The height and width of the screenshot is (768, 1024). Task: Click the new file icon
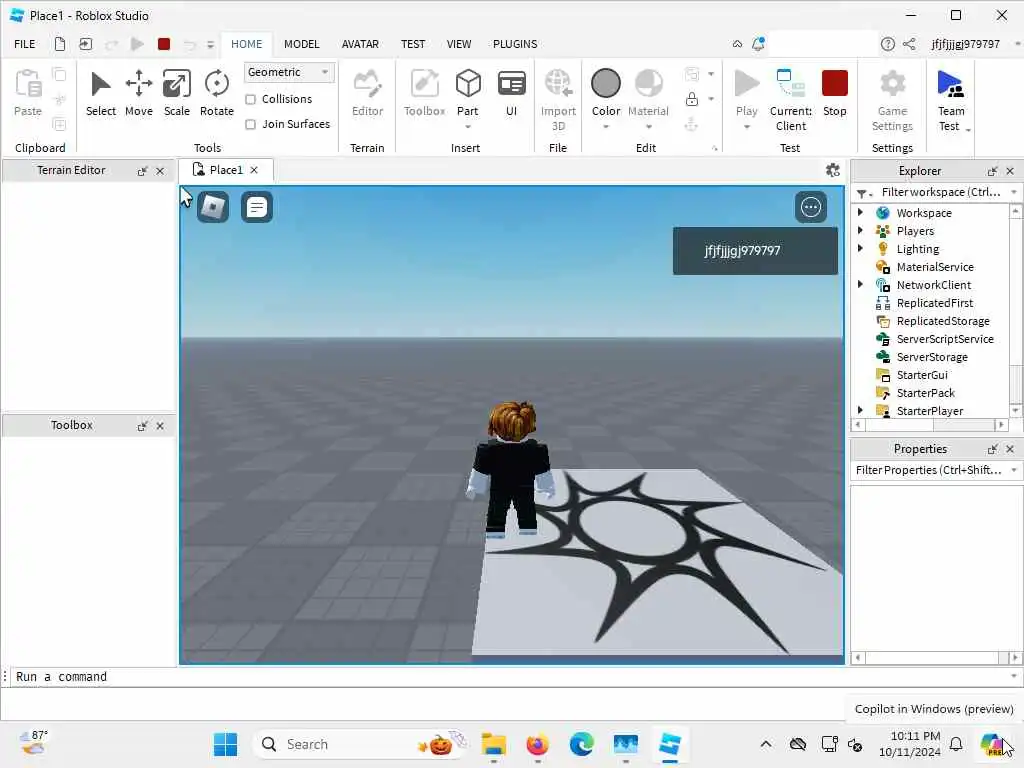[59, 44]
